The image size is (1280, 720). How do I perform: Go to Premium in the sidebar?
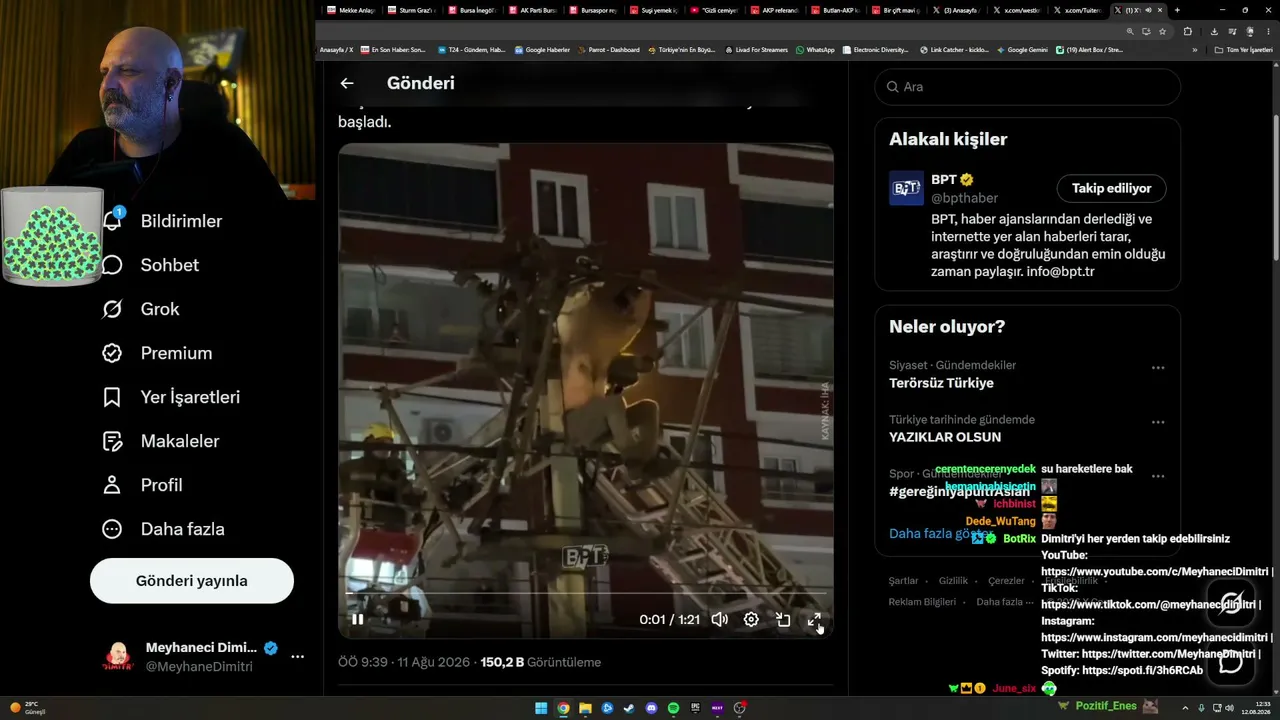point(157,353)
